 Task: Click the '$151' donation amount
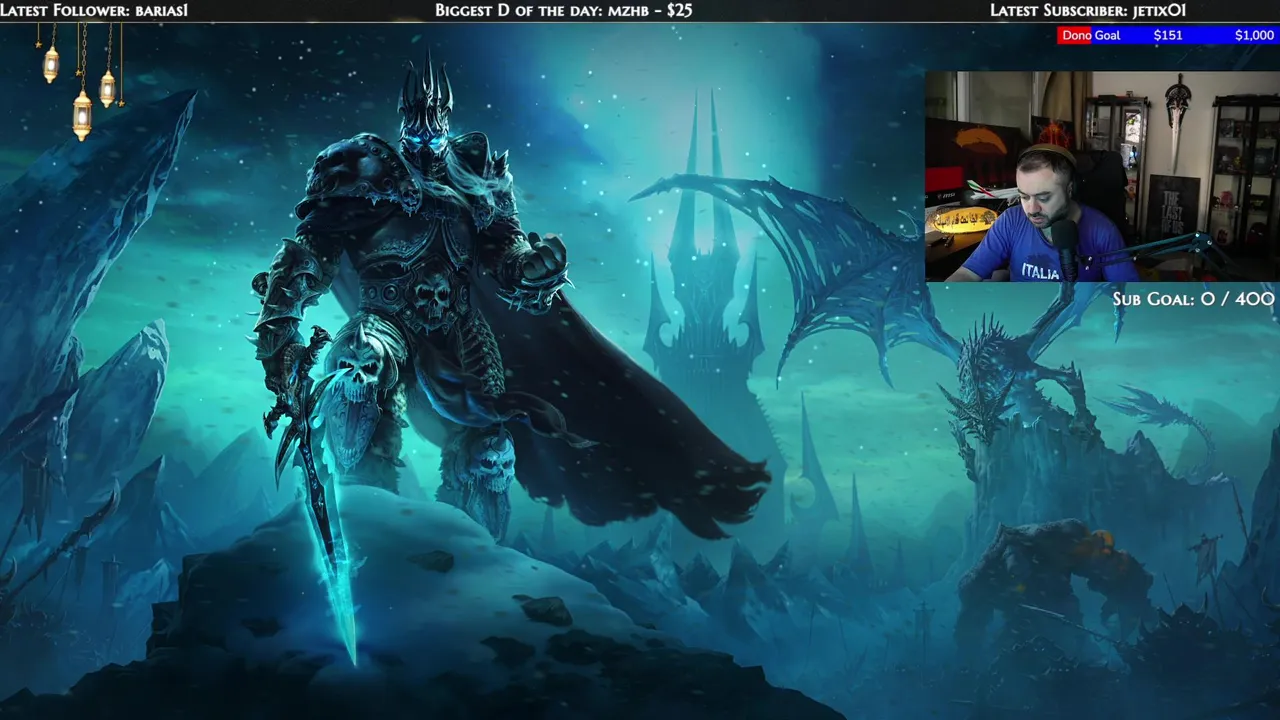point(1168,35)
